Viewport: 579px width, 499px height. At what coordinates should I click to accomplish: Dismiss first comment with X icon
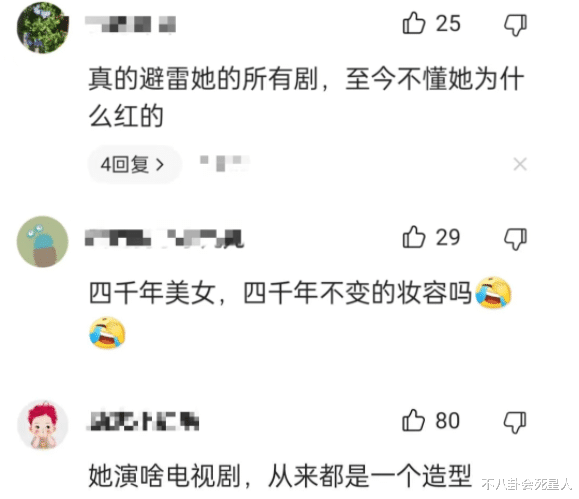coord(520,164)
